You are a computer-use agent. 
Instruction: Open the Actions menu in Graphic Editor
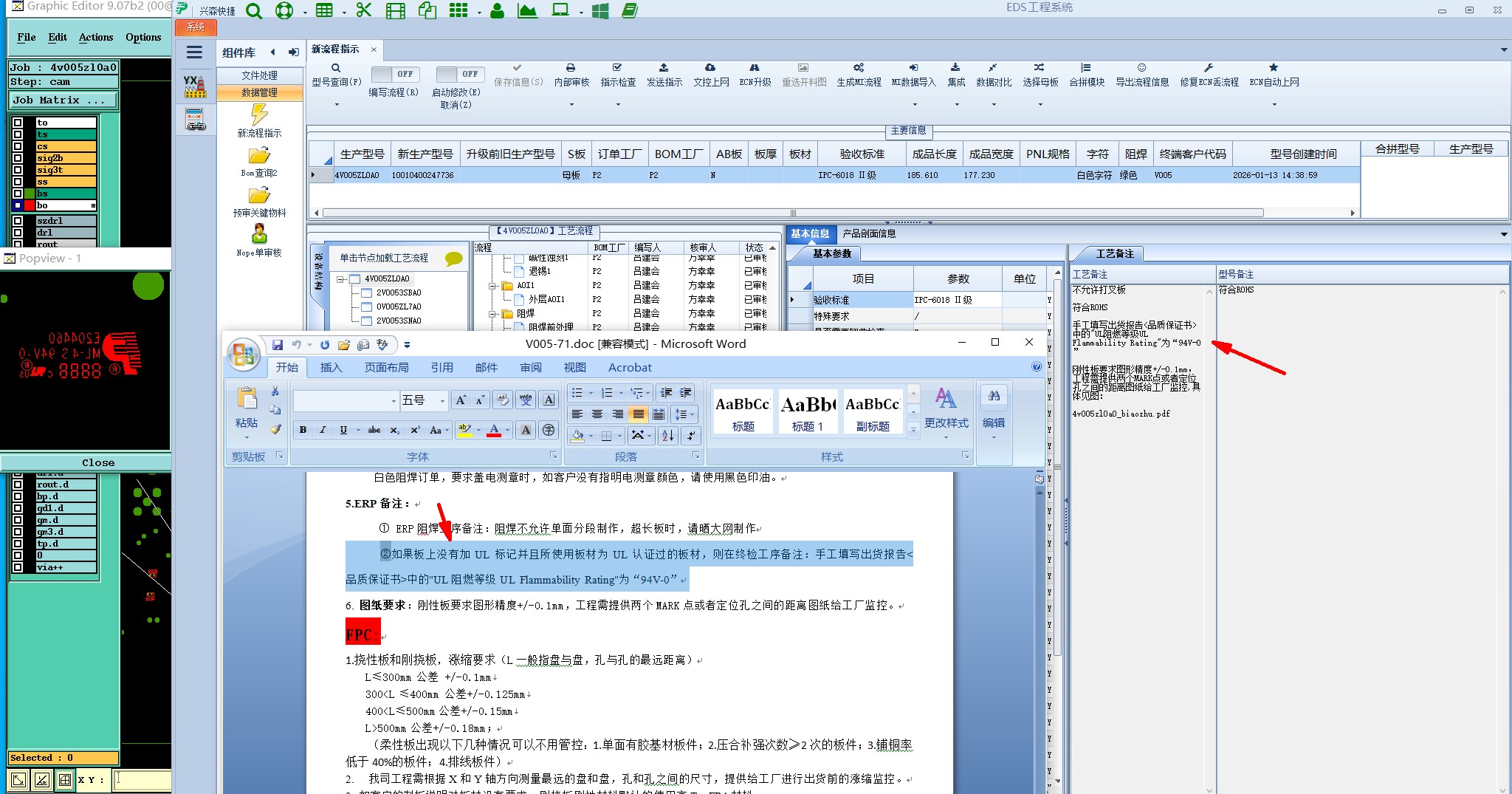pyautogui.click(x=96, y=37)
